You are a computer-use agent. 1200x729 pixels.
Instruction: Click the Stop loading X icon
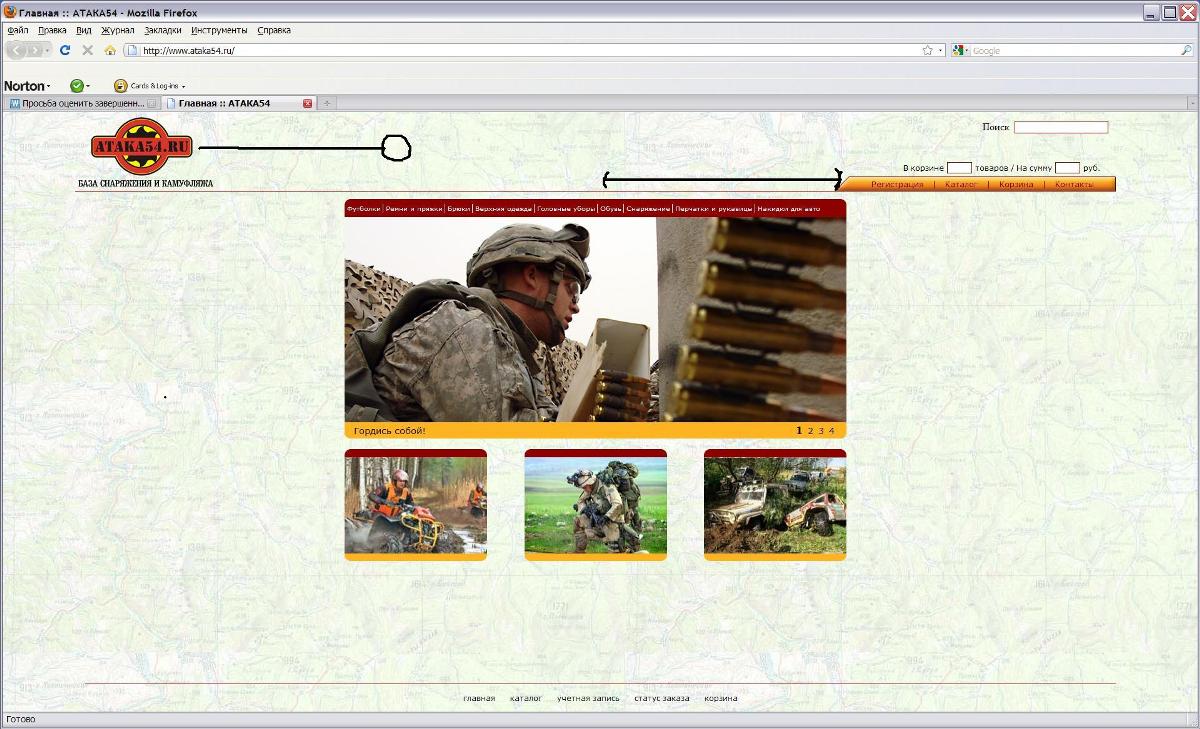click(87, 50)
